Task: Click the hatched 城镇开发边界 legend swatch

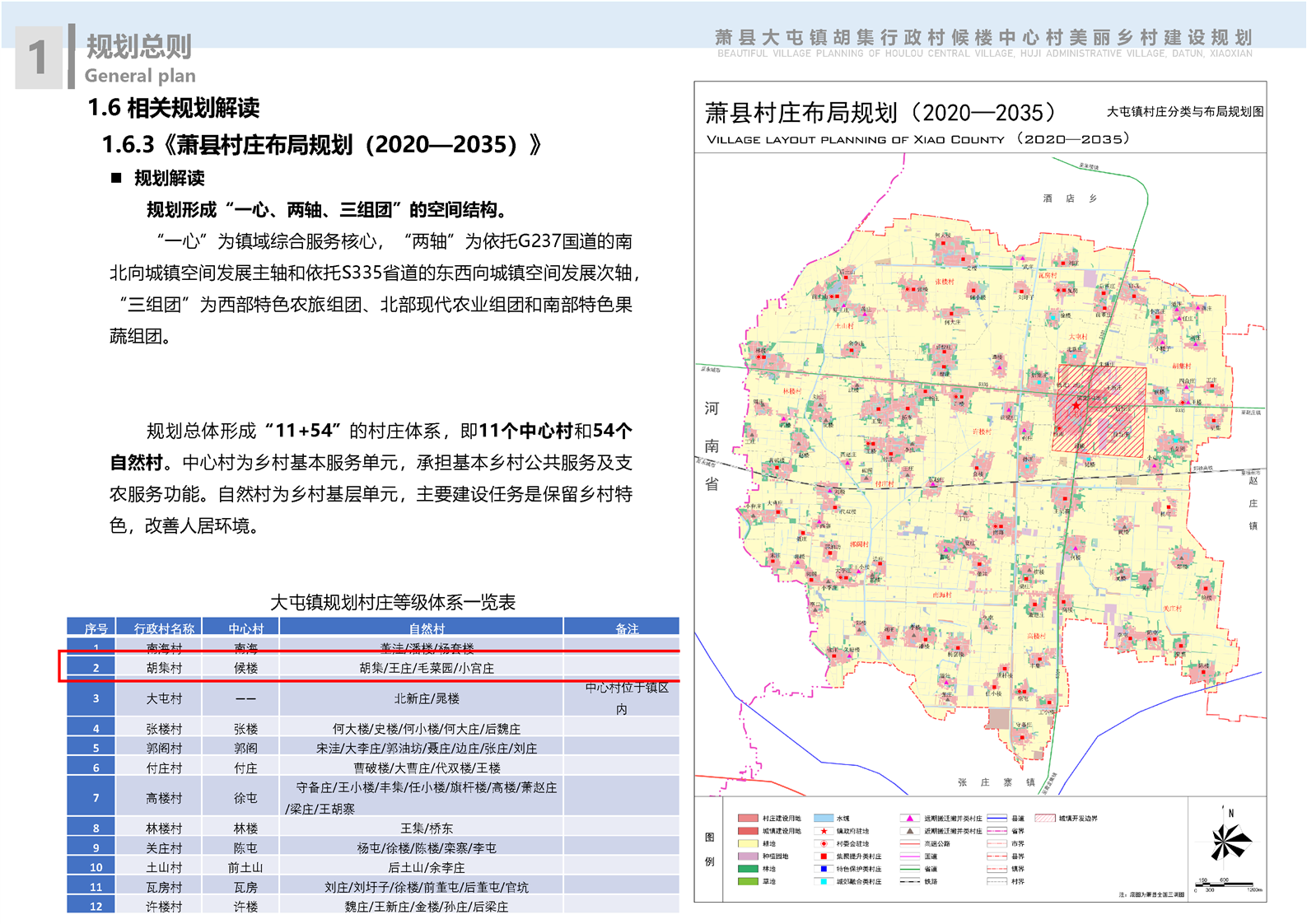Action: 1044,819
